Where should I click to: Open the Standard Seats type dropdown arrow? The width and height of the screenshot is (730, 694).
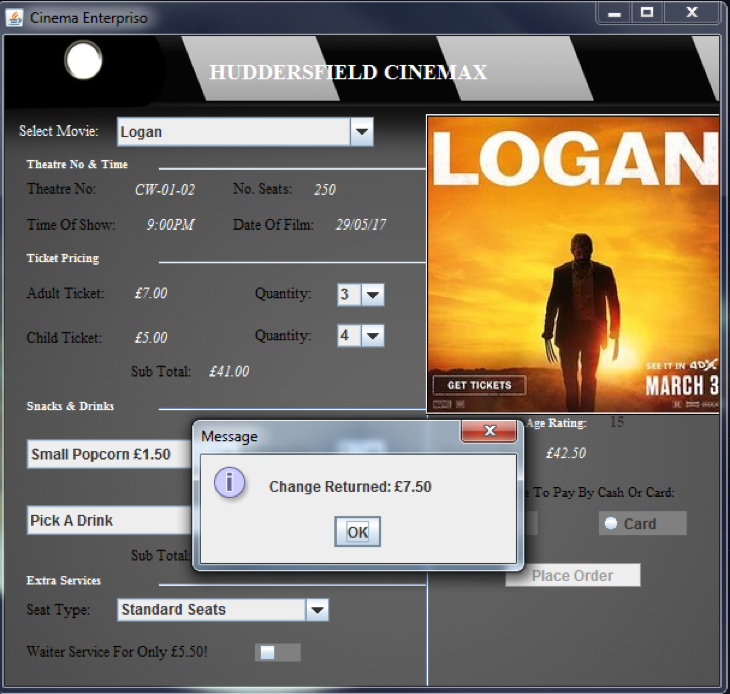coord(317,610)
